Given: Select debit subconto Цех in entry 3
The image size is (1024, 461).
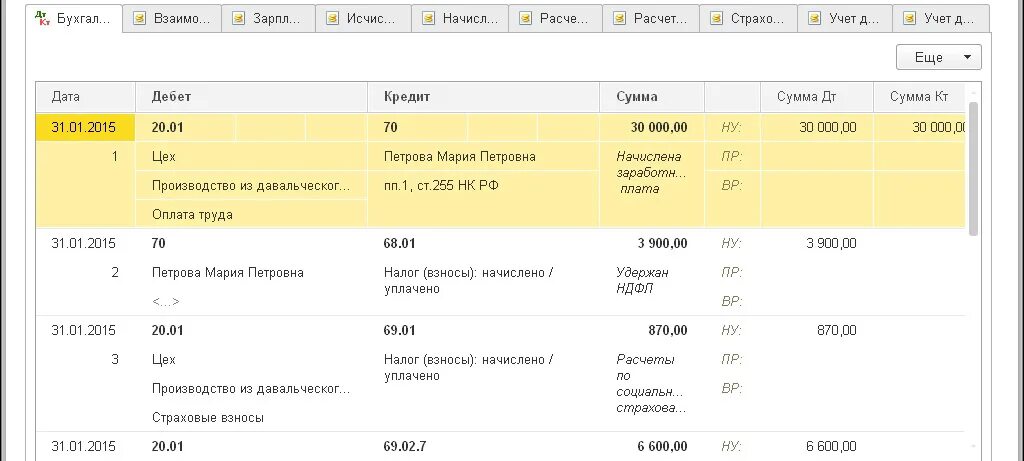Looking at the screenshot, I should coord(163,360).
